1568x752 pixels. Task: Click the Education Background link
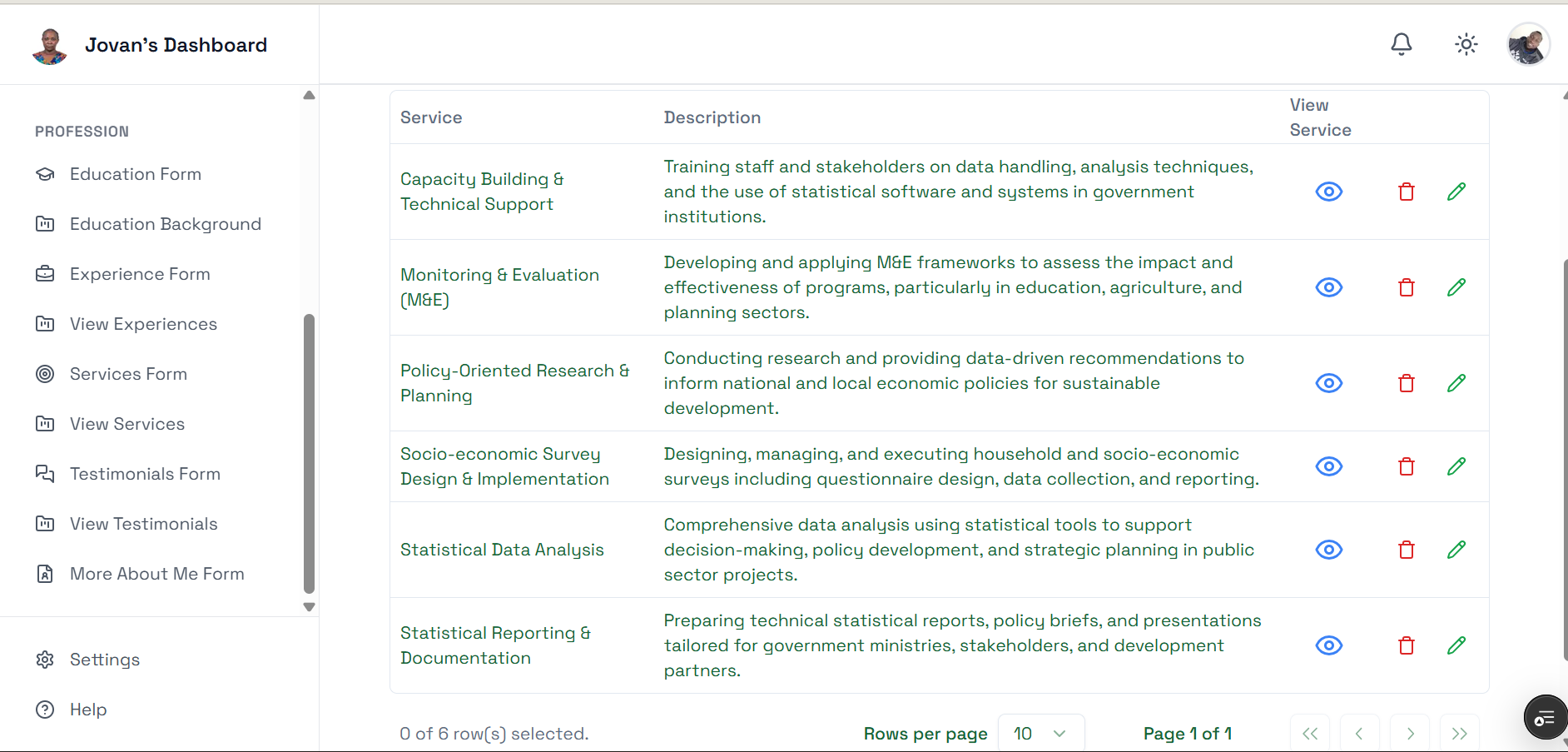165,224
